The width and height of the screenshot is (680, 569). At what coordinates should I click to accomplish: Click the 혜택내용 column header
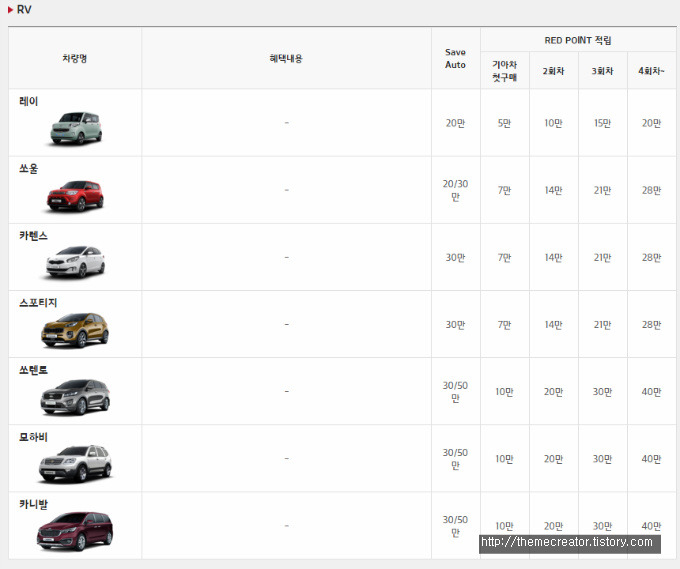(x=286, y=58)
